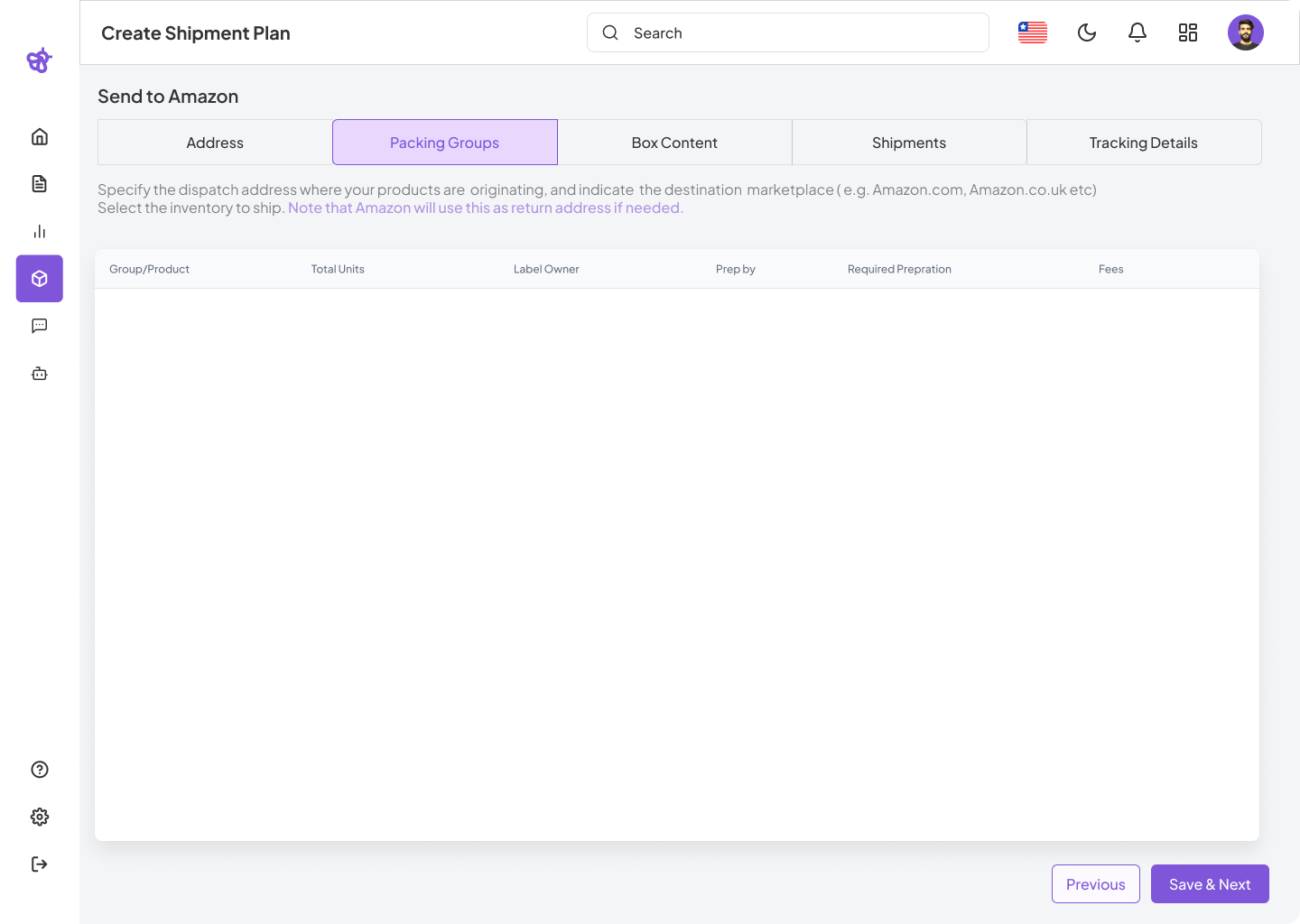Image resolution: width=1300 pixels, height=924 pixels.
Task: Open the settings gear in sidebar
Action: (x=40, y=817)
